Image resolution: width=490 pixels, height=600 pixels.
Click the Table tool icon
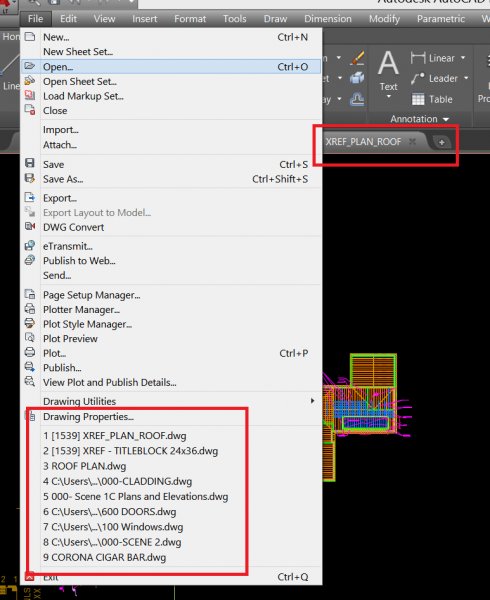[x=418, y=99]
